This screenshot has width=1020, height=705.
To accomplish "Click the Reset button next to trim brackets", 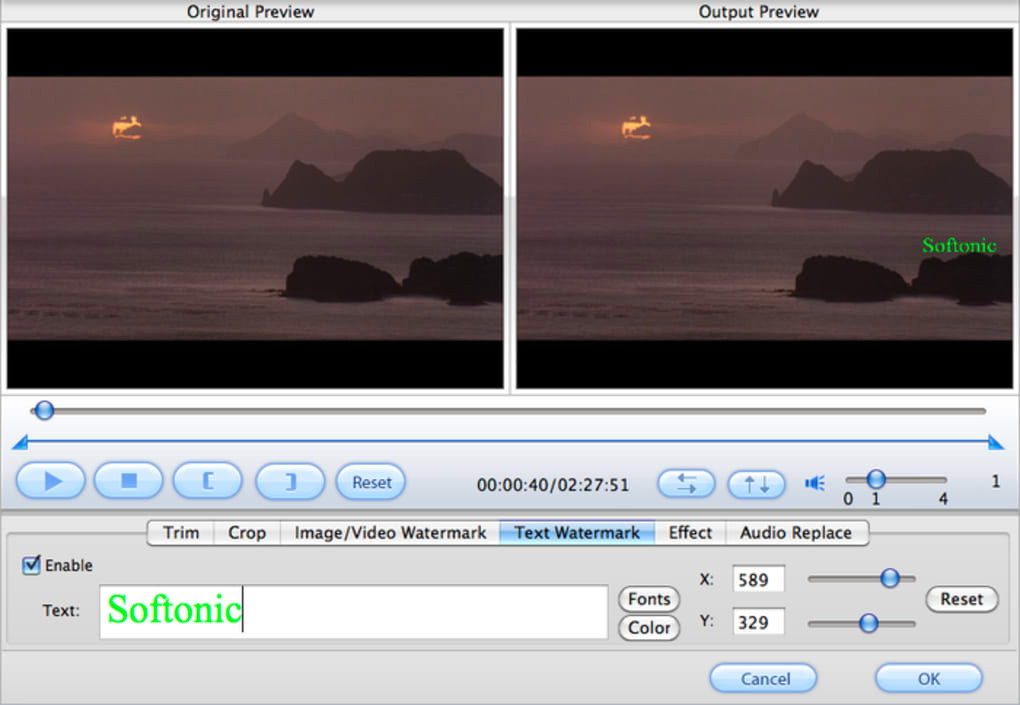I will 371,482.
